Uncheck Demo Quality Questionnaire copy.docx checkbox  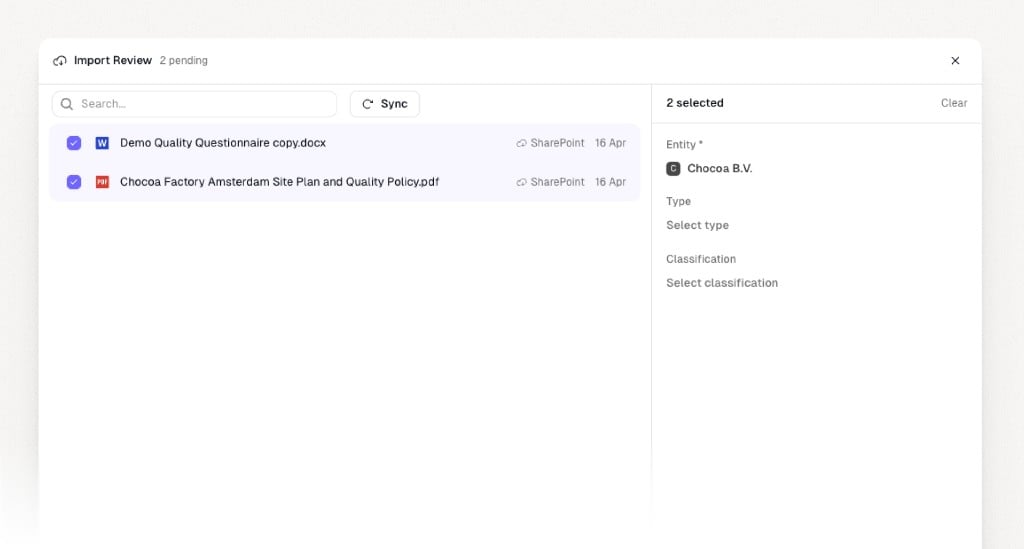pyautogui.click(x=74, y=143)
